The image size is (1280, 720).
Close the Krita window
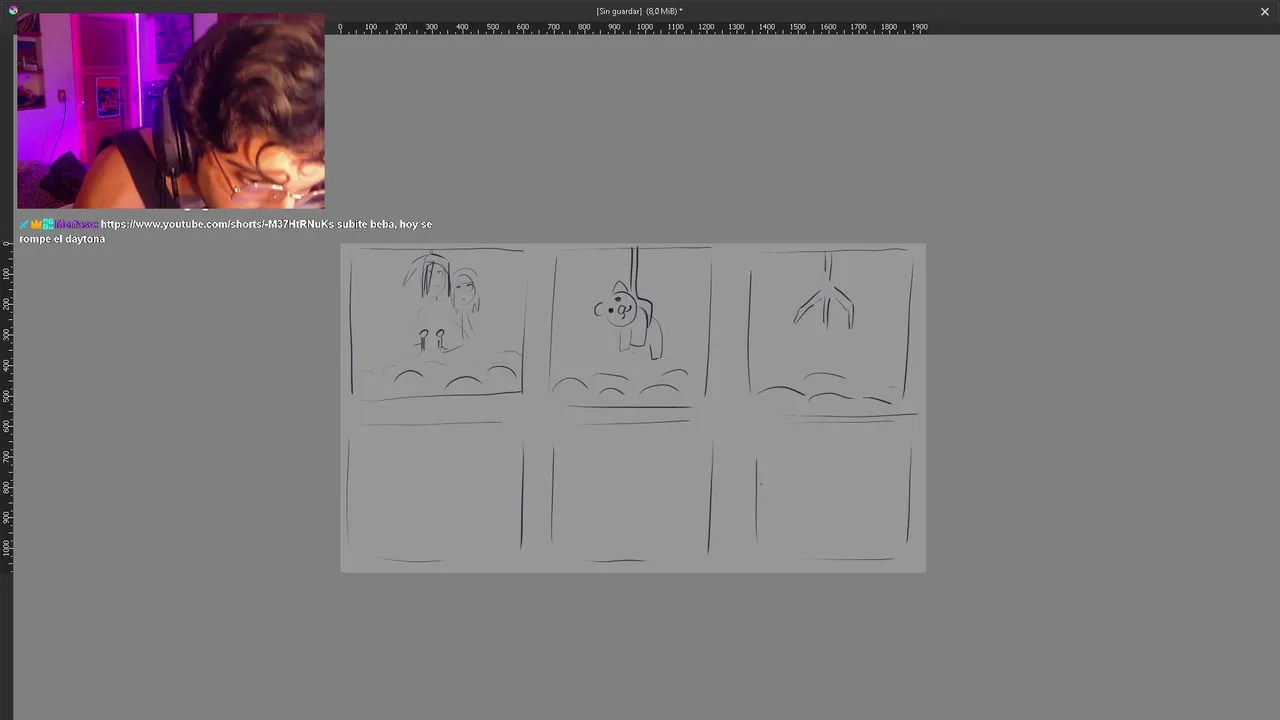point(1265,11)
